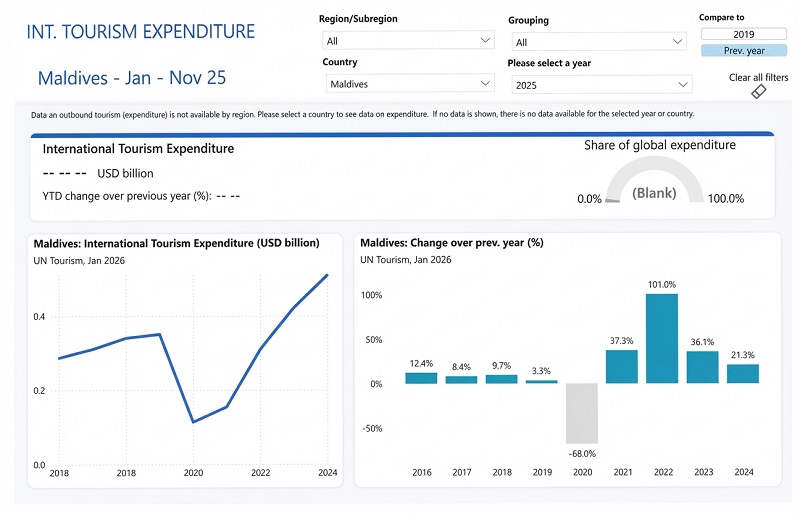Select the 2024 bar labeled 21.3%

pos(742,373)
